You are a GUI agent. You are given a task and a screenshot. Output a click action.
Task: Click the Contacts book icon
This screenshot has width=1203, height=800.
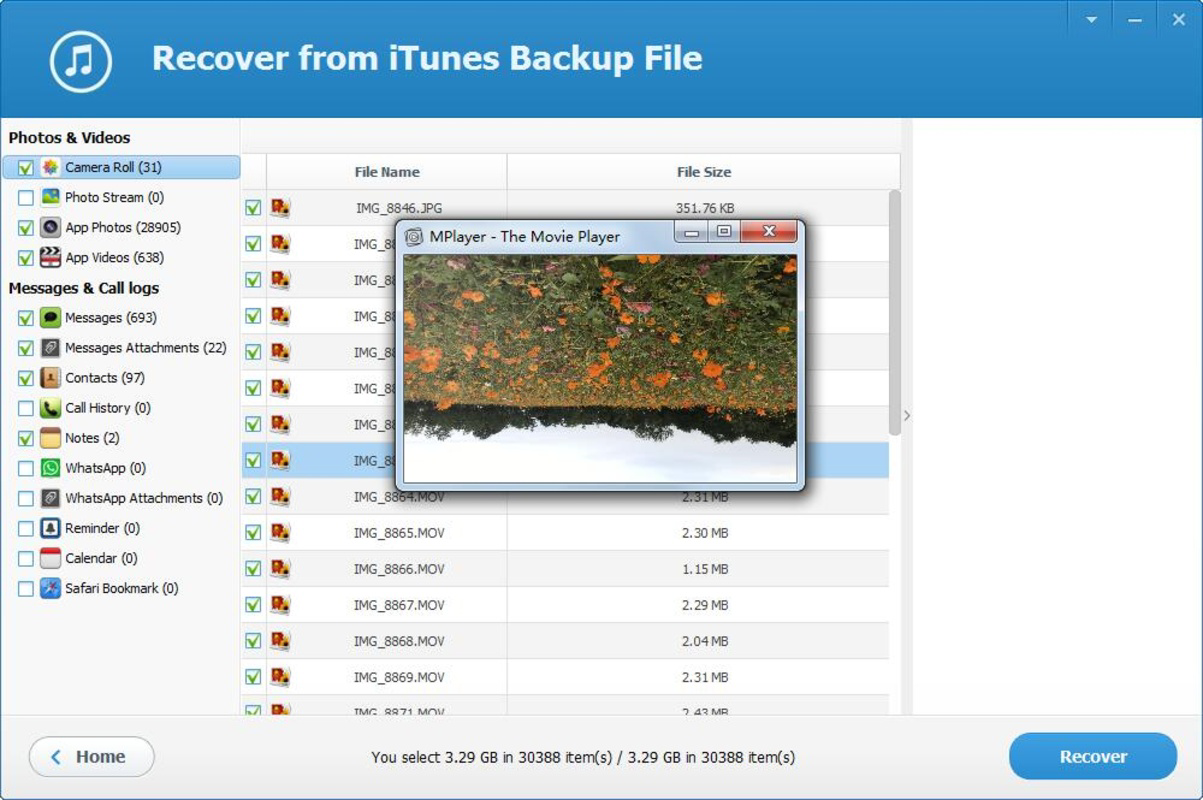(x=50, y=378)
